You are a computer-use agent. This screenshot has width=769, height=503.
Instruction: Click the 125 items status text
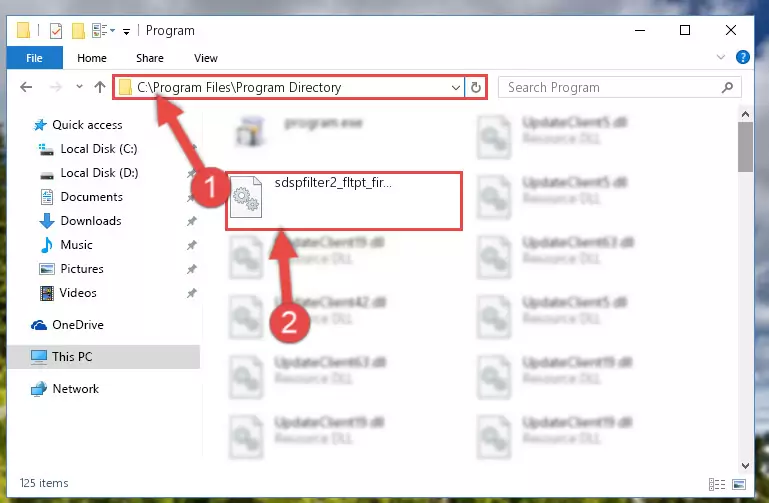44,483
